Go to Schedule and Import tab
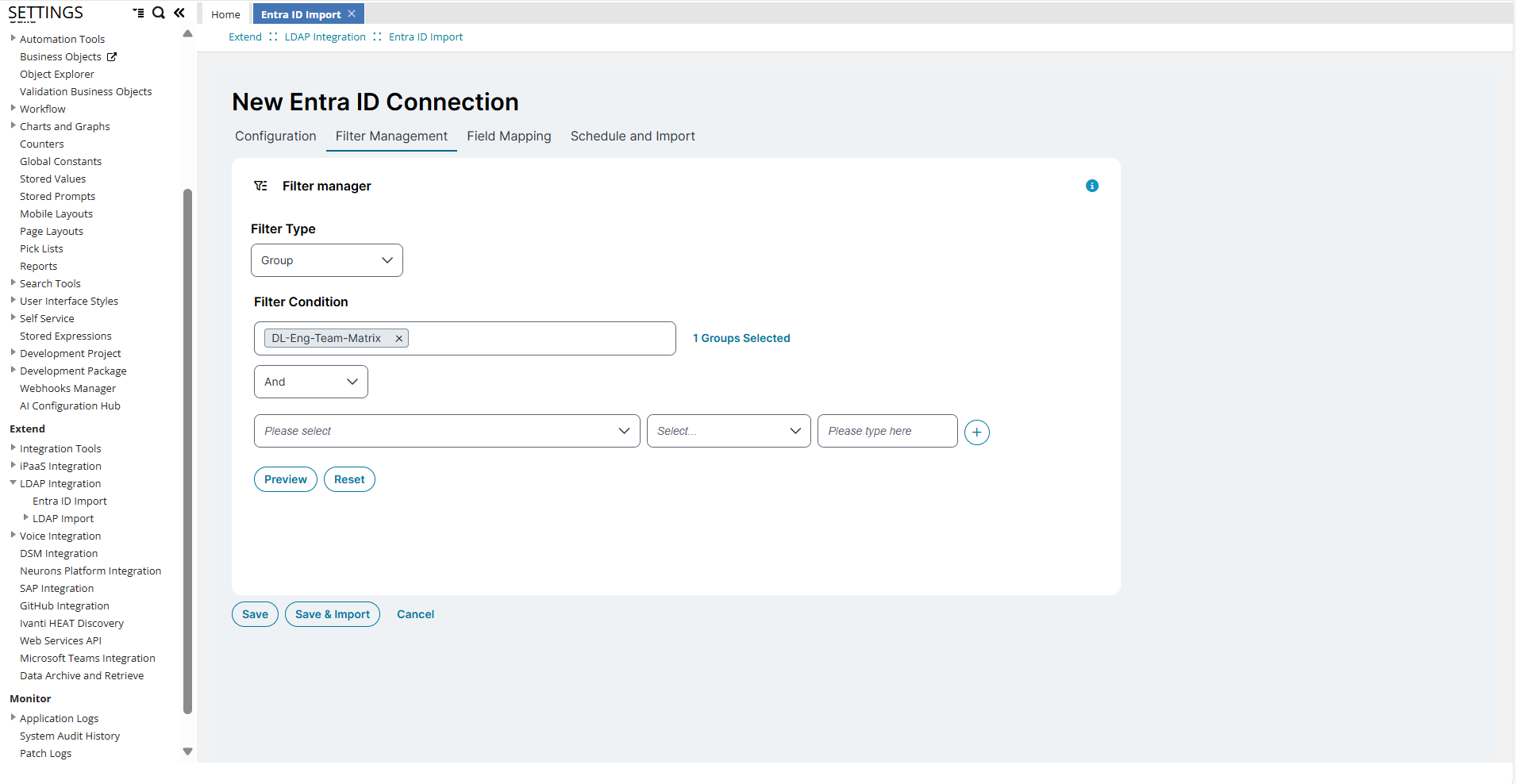1516x784 pixels. coord(633,136)
